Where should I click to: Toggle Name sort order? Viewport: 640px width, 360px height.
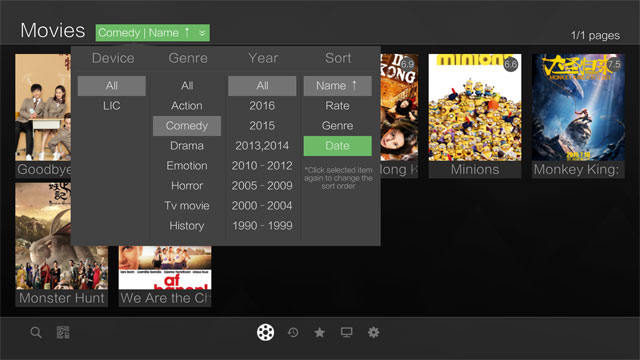tap(338, 86)
